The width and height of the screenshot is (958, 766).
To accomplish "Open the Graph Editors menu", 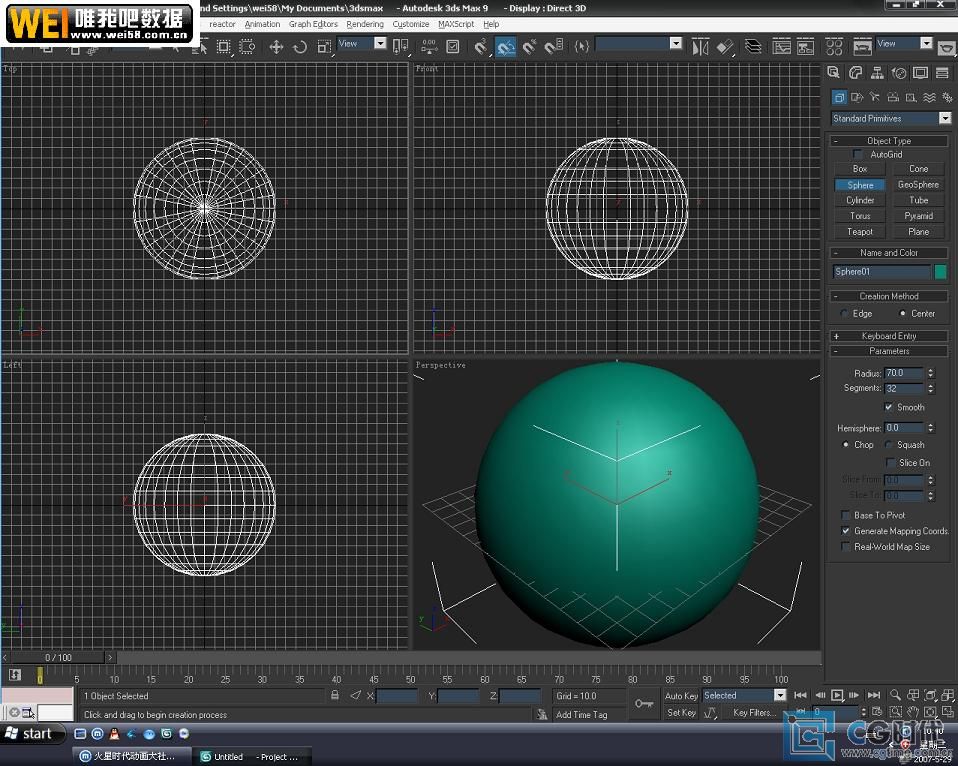I will 313,24.
